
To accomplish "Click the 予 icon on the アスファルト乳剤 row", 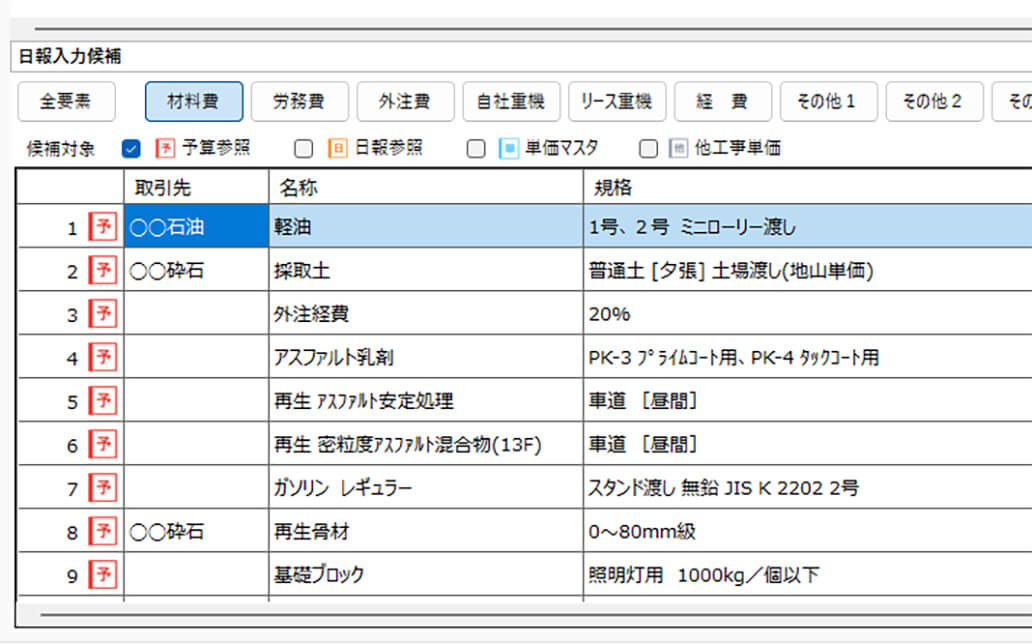I will pyautogui.click(x=103, y=357).
